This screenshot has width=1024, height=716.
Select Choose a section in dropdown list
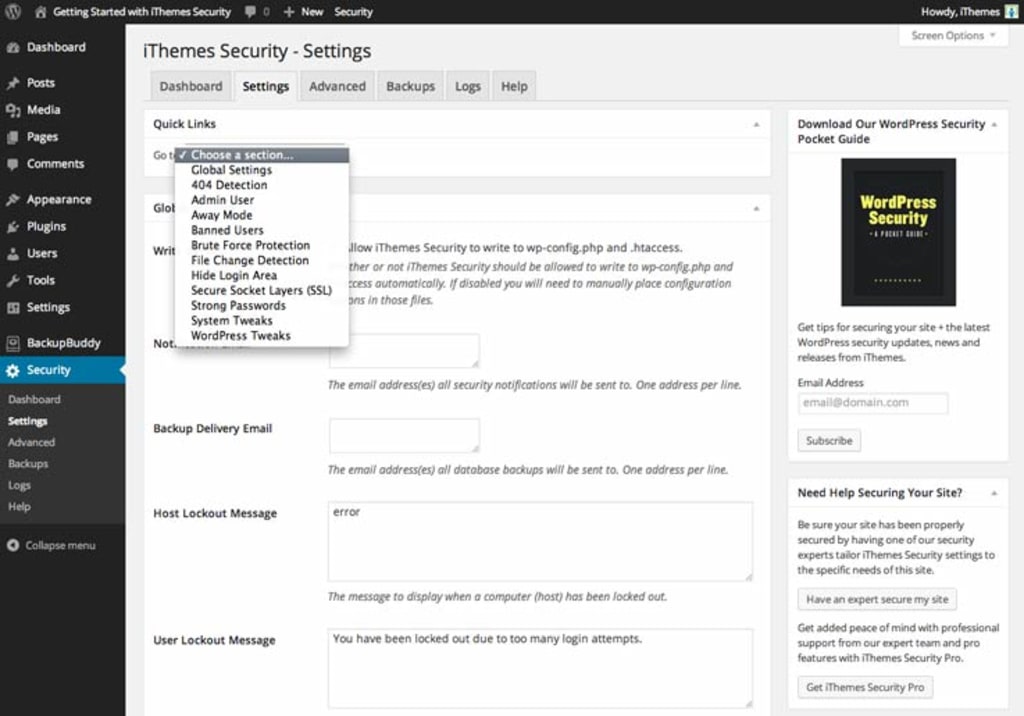click(262, 155)
